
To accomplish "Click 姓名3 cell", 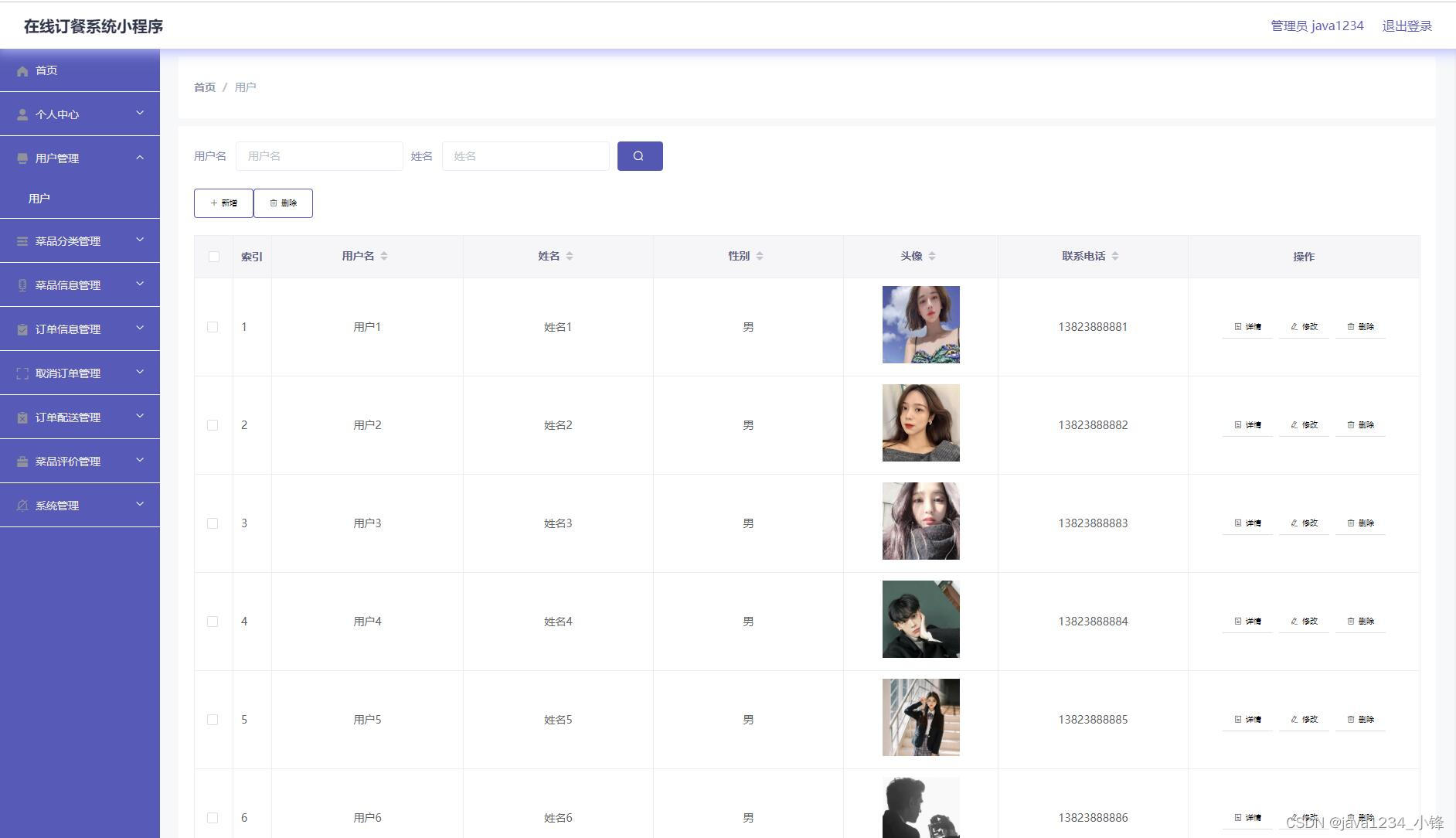I will click(x=558, y=523).
